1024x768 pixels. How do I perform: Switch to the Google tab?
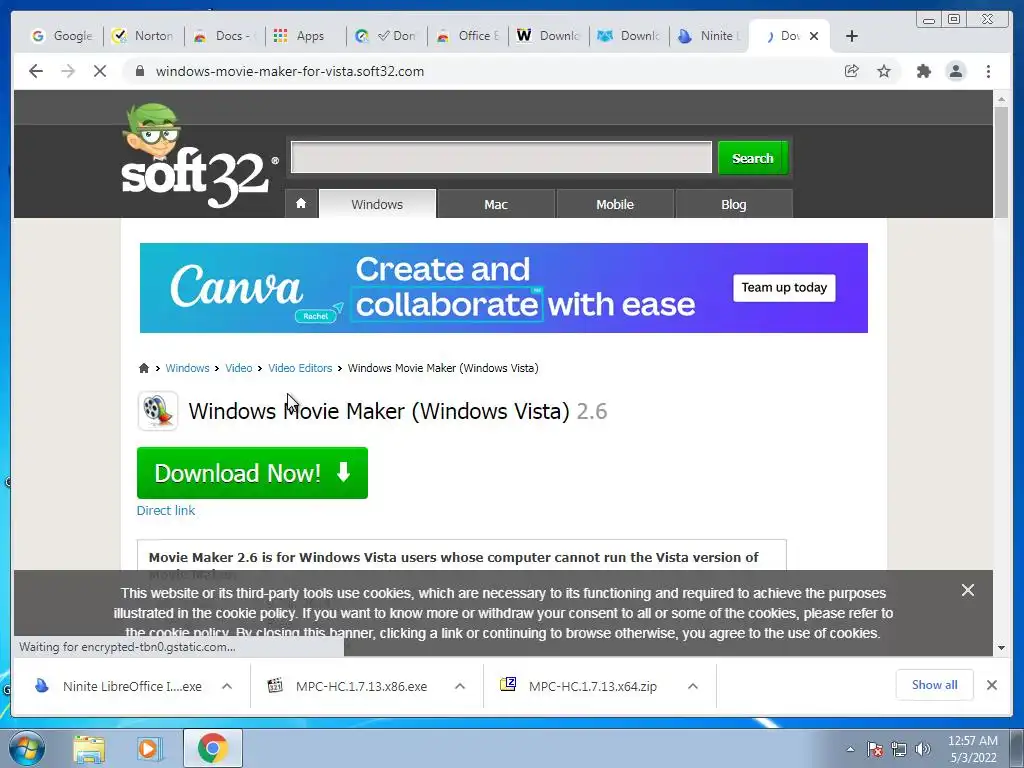coord(63,36)
